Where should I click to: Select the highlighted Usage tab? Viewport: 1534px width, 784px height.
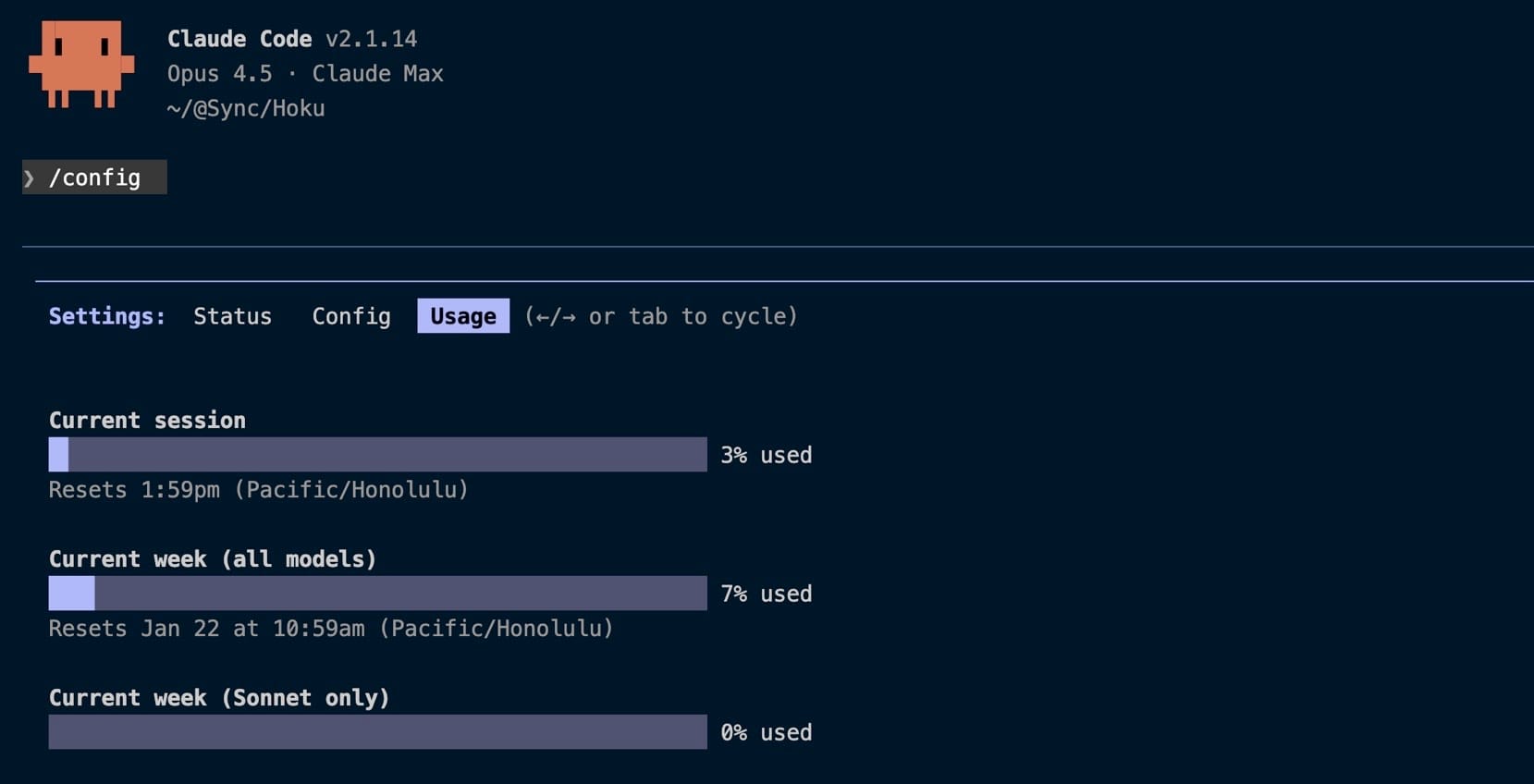click(462, 316)
